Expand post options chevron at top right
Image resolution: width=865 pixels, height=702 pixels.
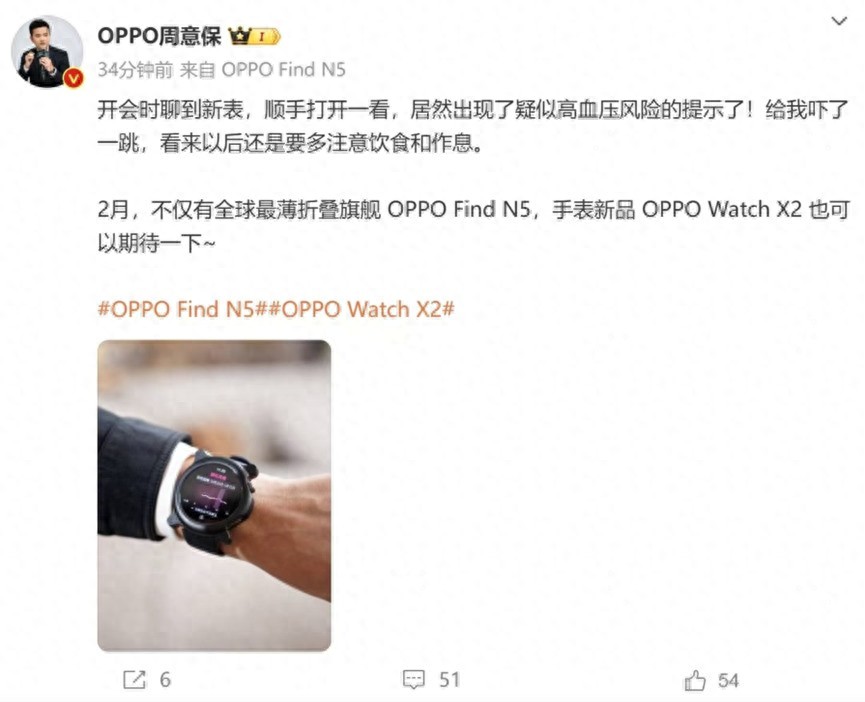[x=839, y=21]
